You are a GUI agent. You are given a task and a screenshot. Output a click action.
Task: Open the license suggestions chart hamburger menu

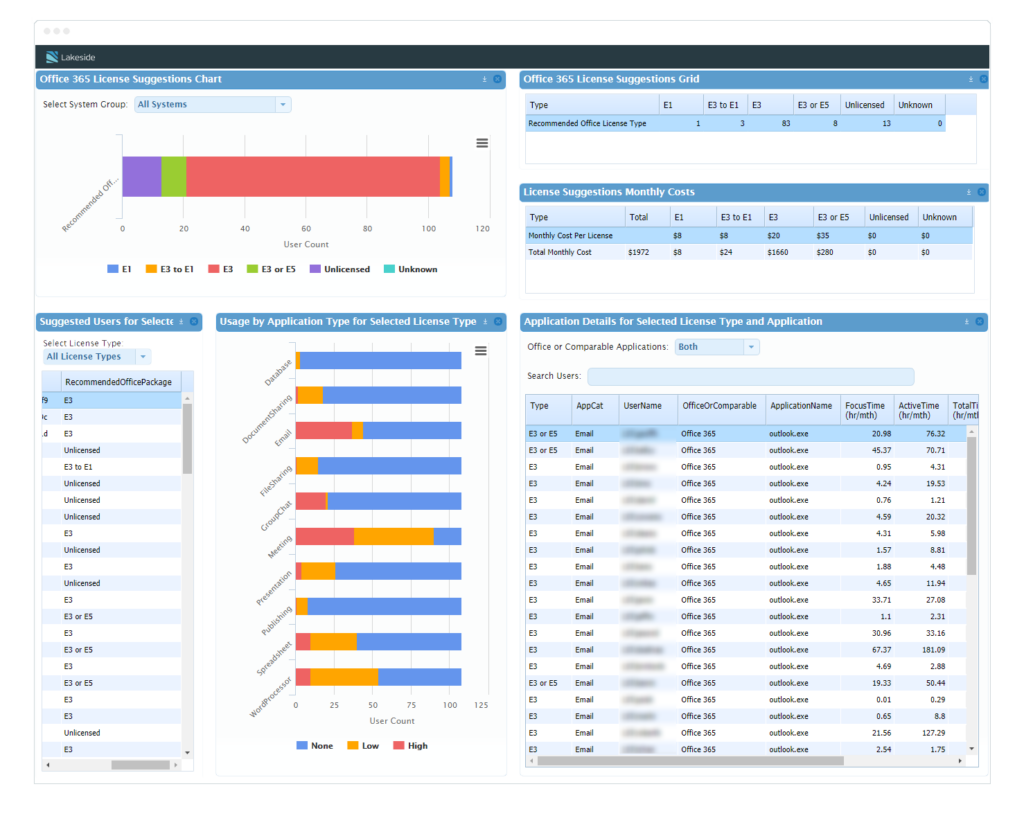pos(482,143)
